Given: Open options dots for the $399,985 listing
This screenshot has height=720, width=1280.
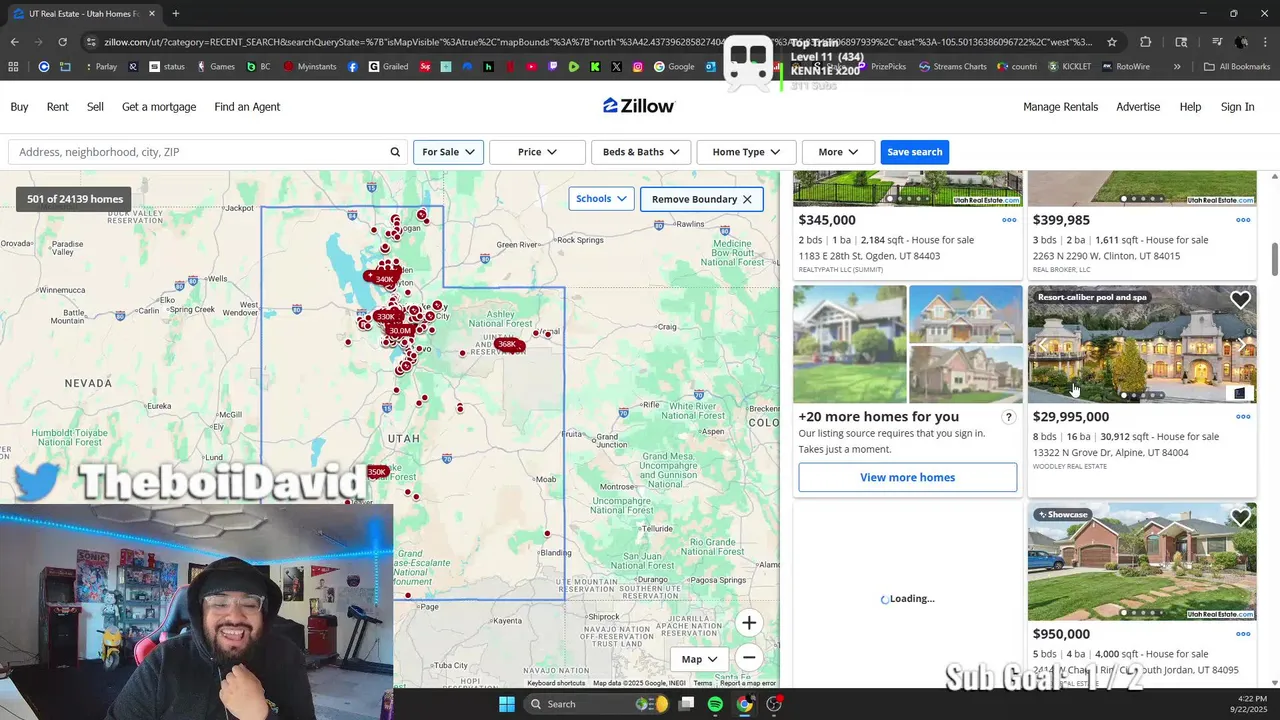Looking at the screenshot, I should pyautogui.click(x=1243, y=220).
